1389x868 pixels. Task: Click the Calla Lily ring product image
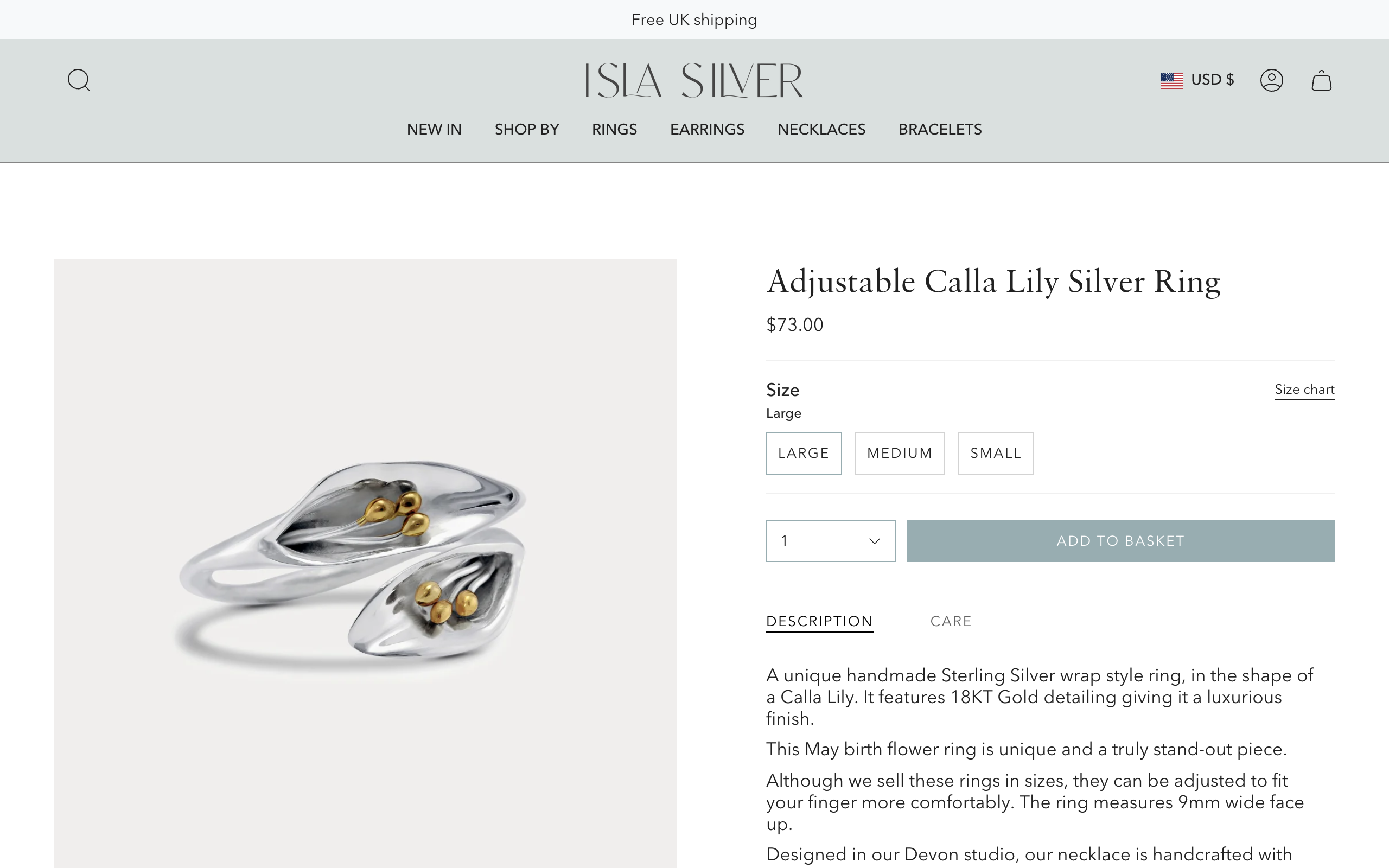tap(365, 563)
